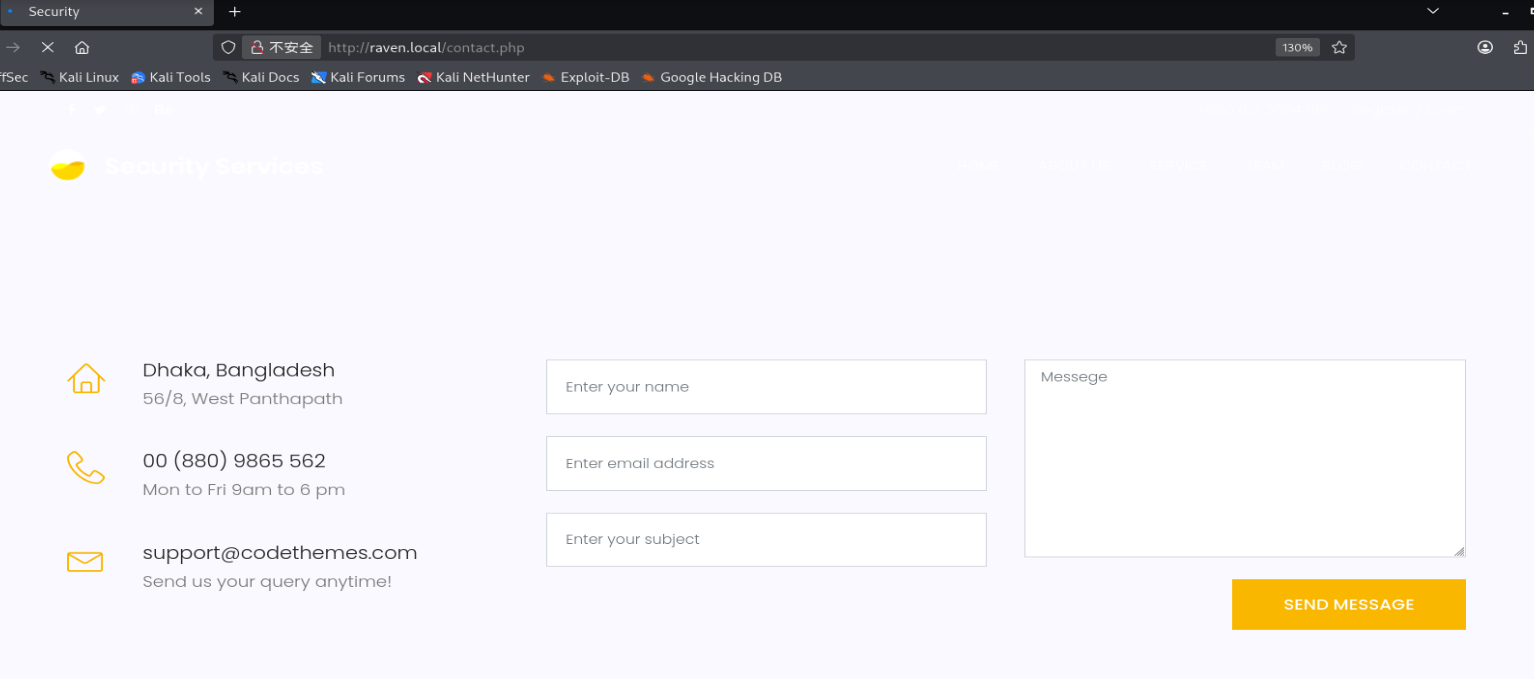Click inside the Messege text area
The height and width of the screenshot is (679, 1534).
coord(1245,458)
